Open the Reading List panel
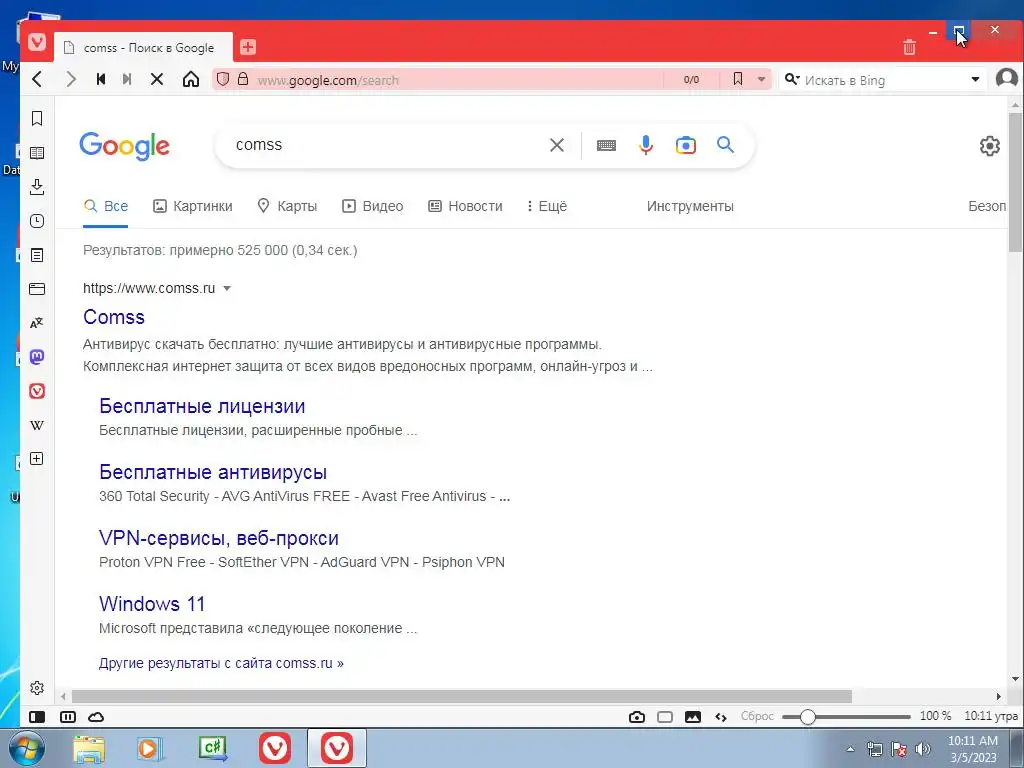 tap(37, 153)
